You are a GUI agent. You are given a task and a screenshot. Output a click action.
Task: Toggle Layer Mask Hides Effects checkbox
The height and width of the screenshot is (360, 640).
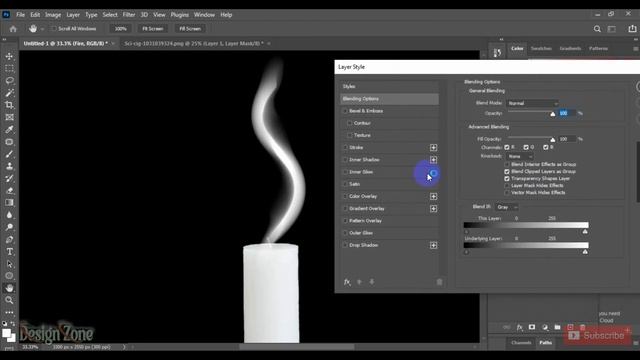point(507,186)
